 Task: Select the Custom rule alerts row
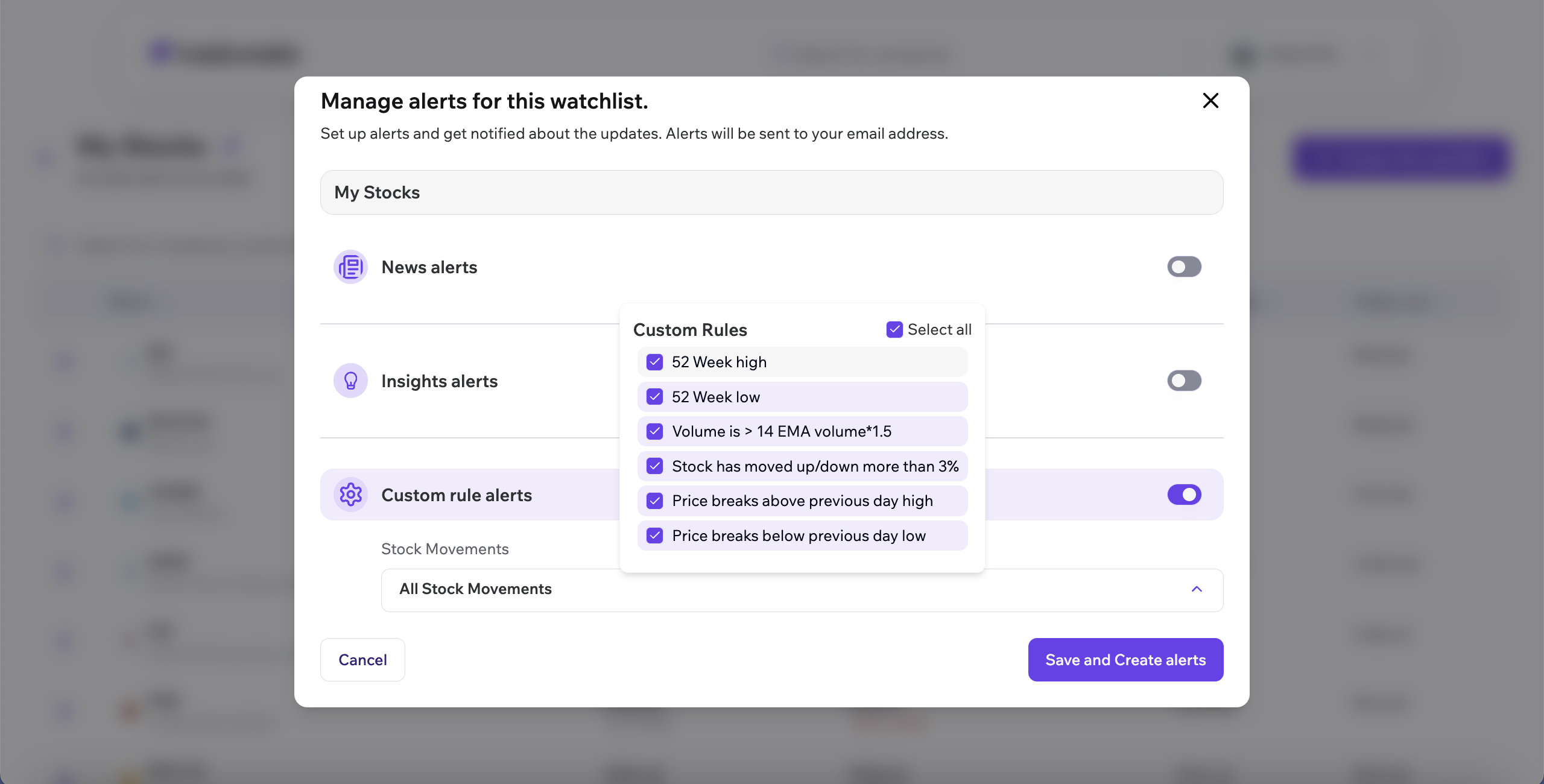[x=456, y=495]
